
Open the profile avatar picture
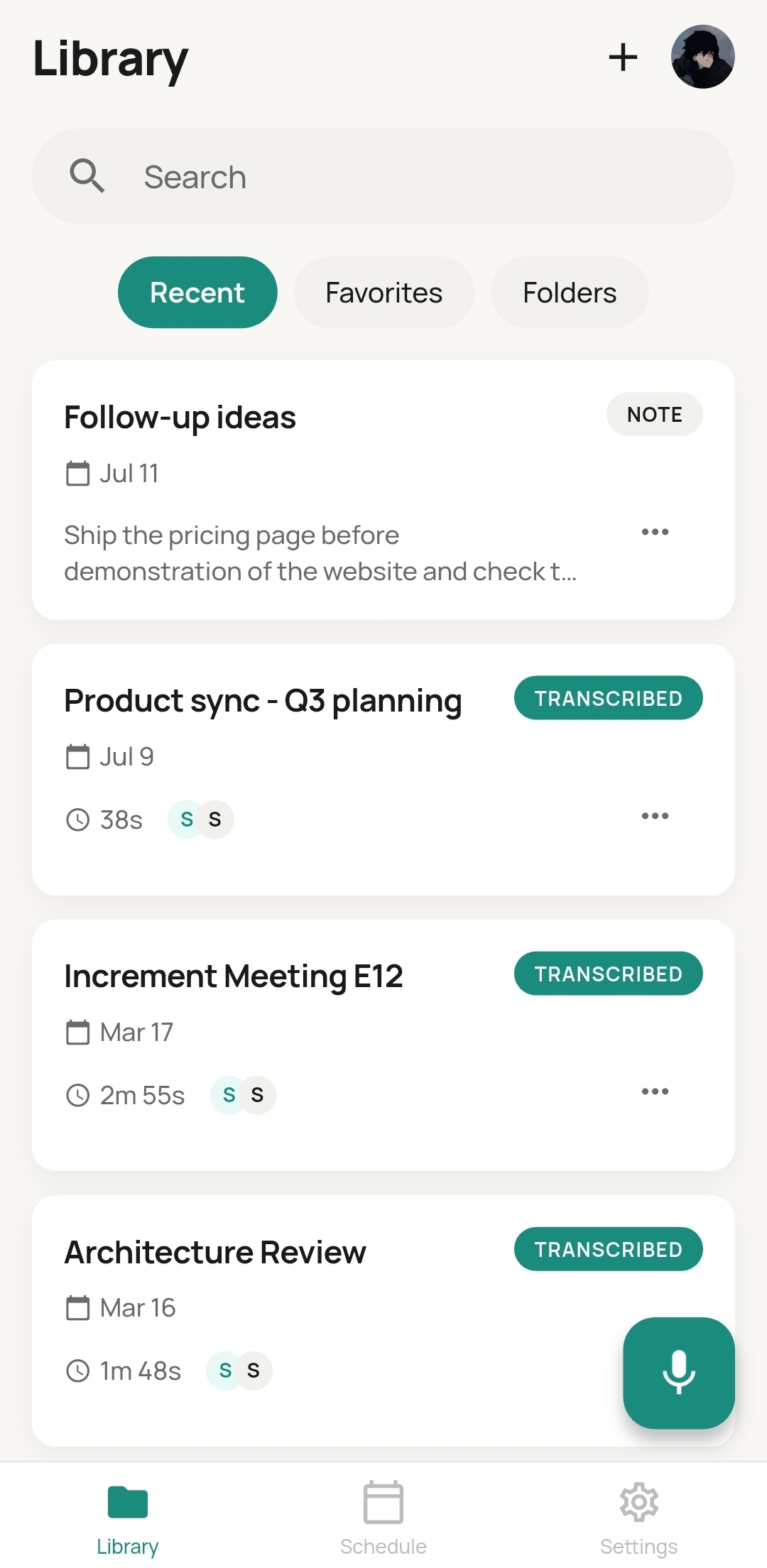(702, 57)
